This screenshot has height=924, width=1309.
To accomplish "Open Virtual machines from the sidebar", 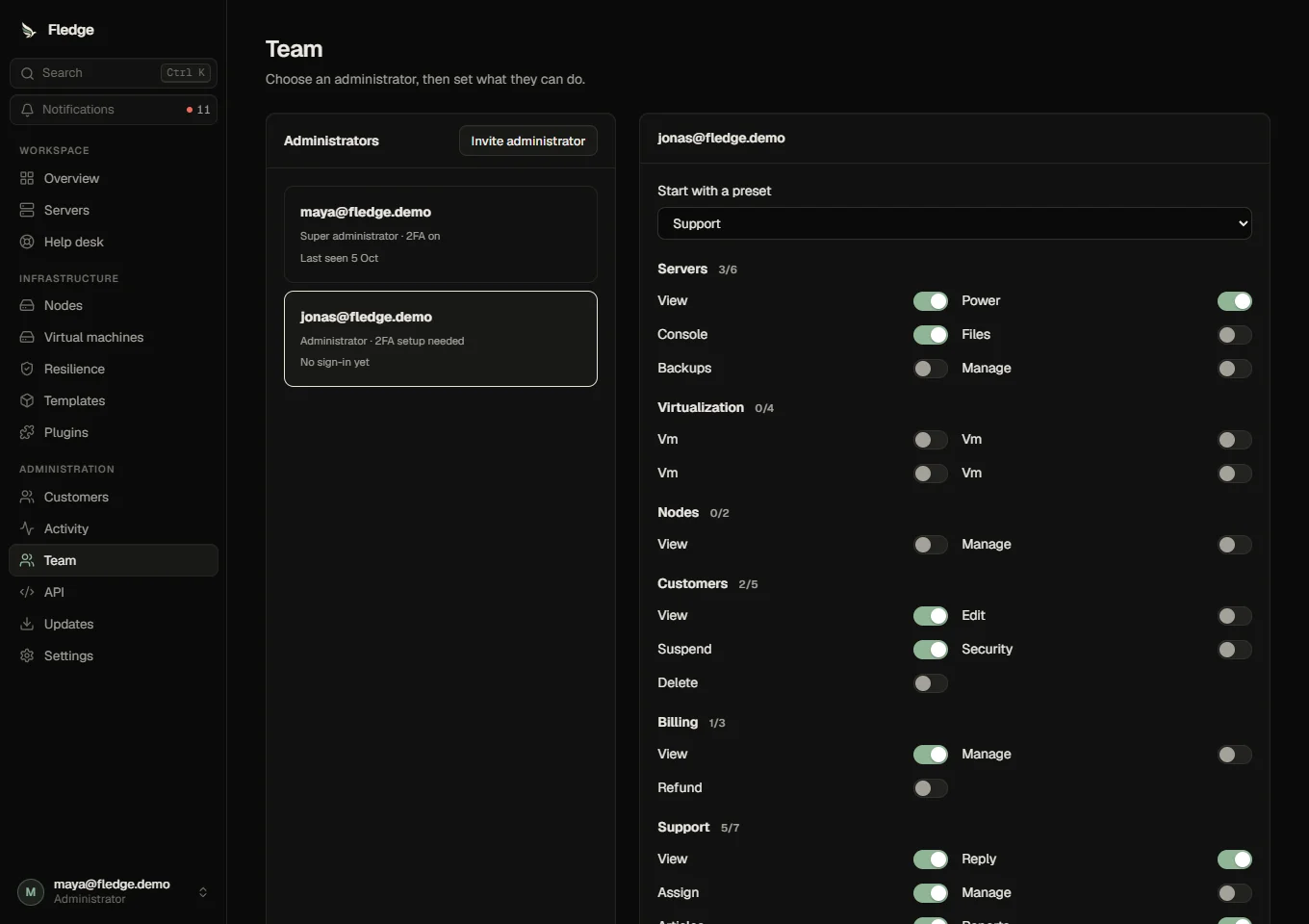I will click(x=114, y=337).
